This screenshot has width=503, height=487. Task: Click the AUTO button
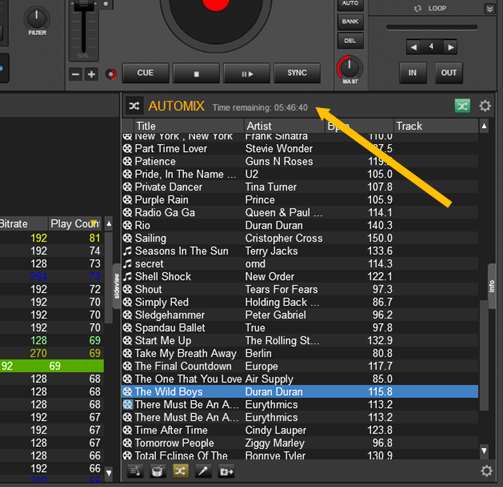(x=350, y=4)
